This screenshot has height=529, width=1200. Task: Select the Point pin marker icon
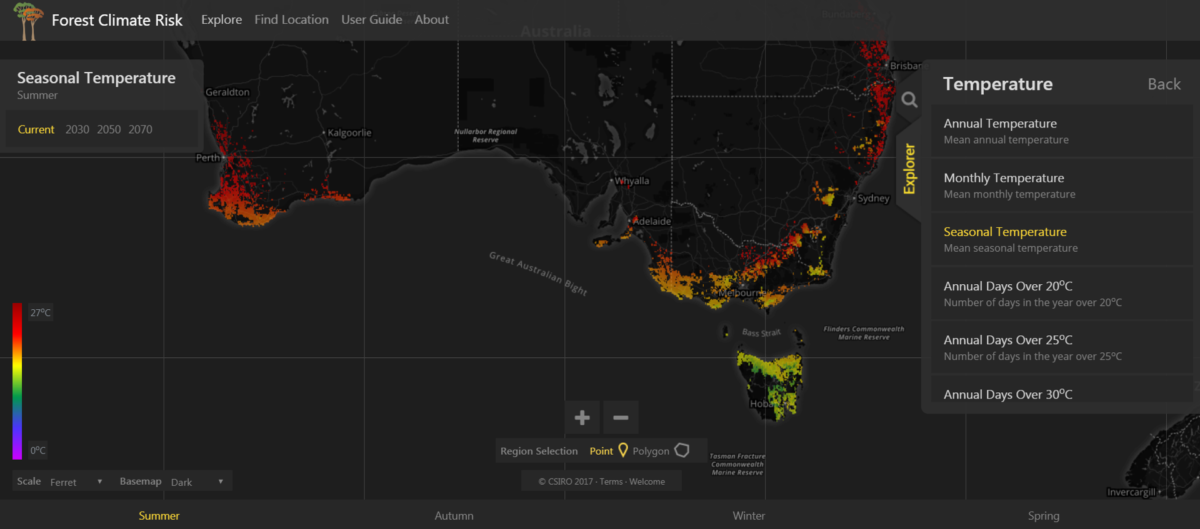[x=623, y=450]
